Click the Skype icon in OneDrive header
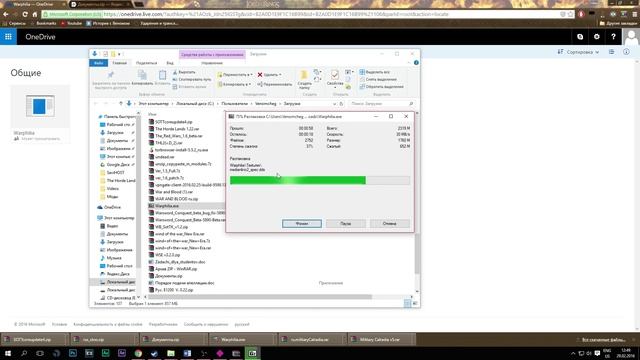 pos(580,37)
